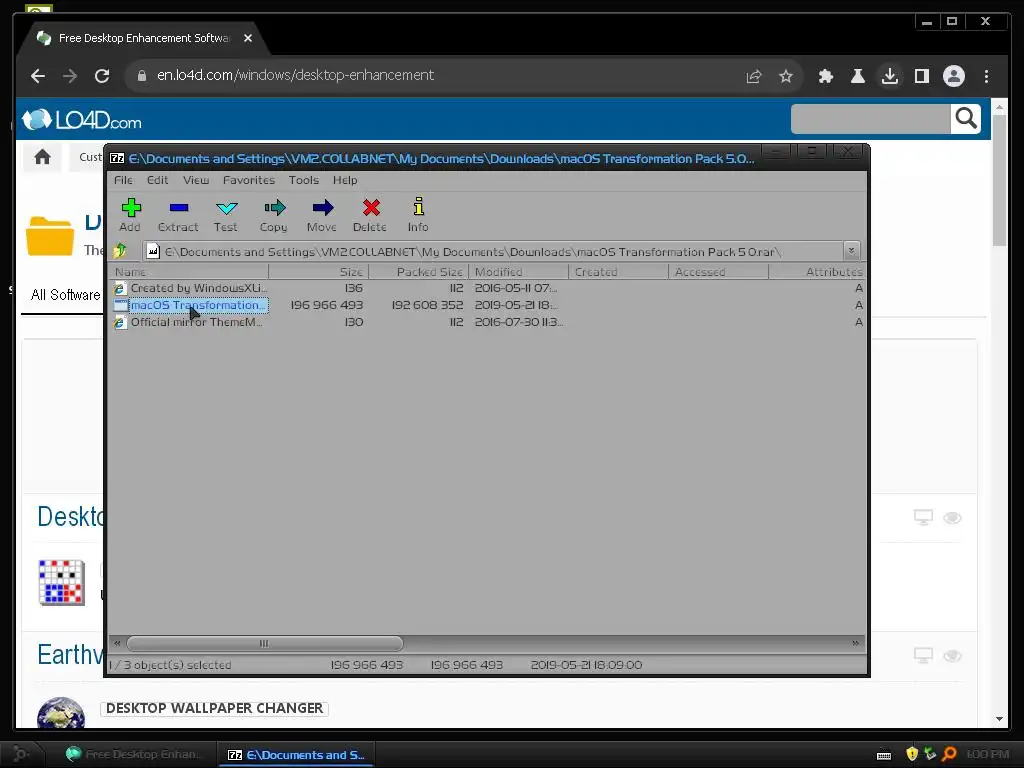The width and height of the screenshot is (1024, 768).
Task: Open Chrome extensions puzzle icon
Action: coord(825,76)
